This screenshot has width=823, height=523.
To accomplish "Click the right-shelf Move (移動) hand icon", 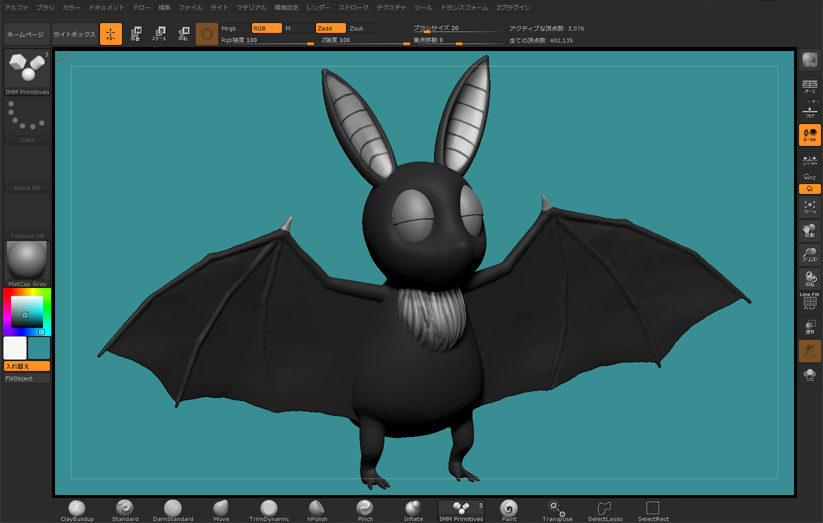I will click(809, 231).
